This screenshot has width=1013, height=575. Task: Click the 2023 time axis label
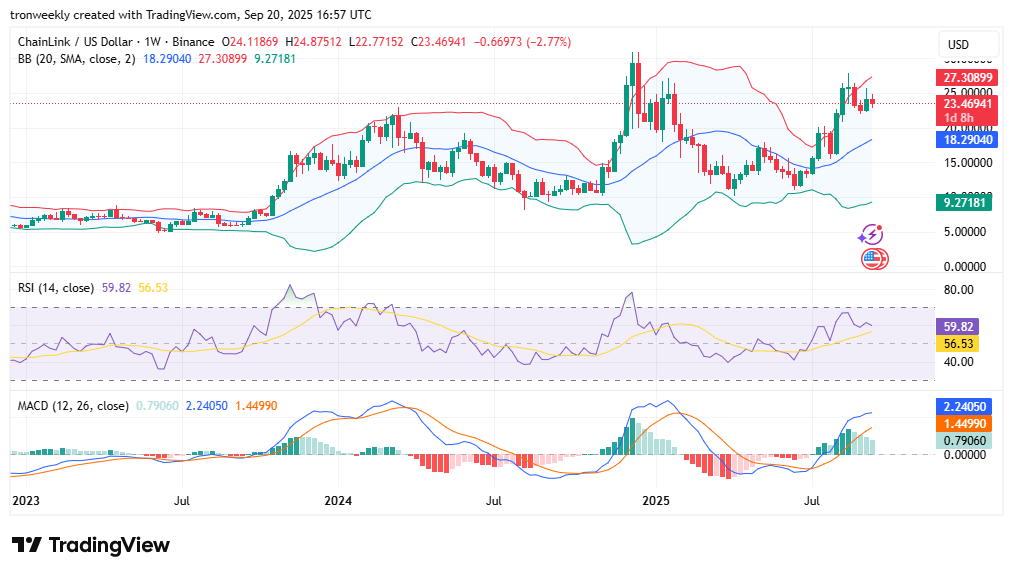pos(26,501)
